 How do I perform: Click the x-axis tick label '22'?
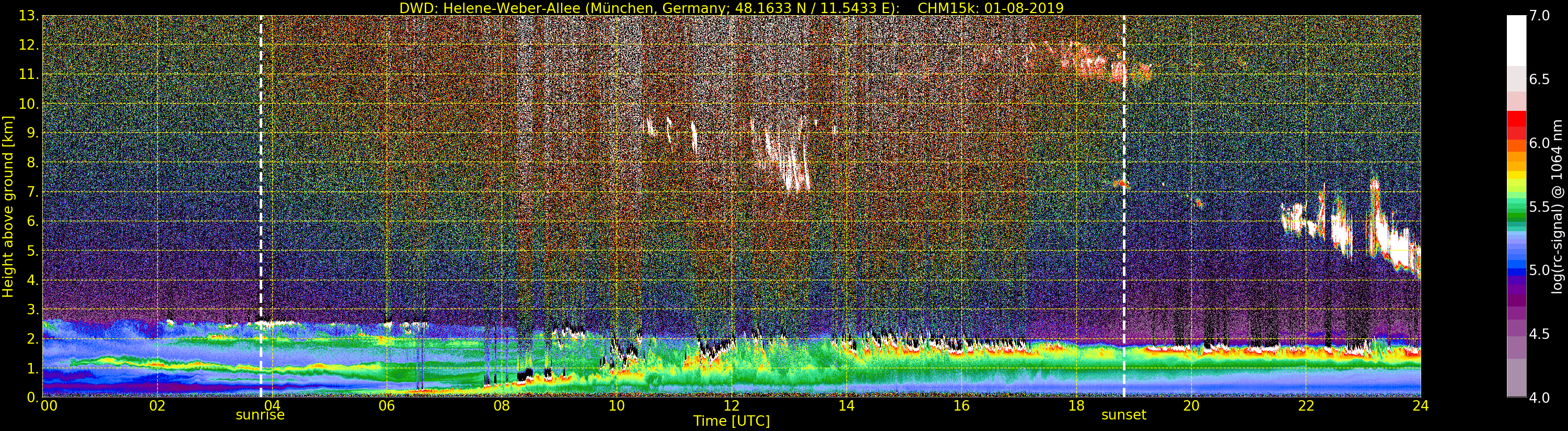1306,406
